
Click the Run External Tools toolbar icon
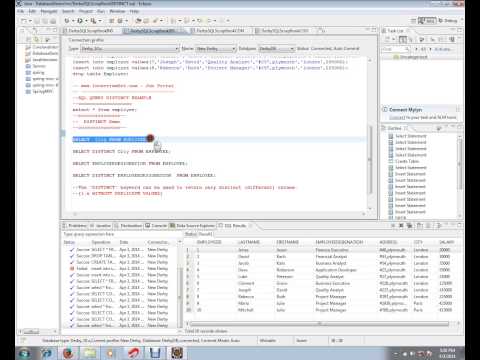click(93, 21)
